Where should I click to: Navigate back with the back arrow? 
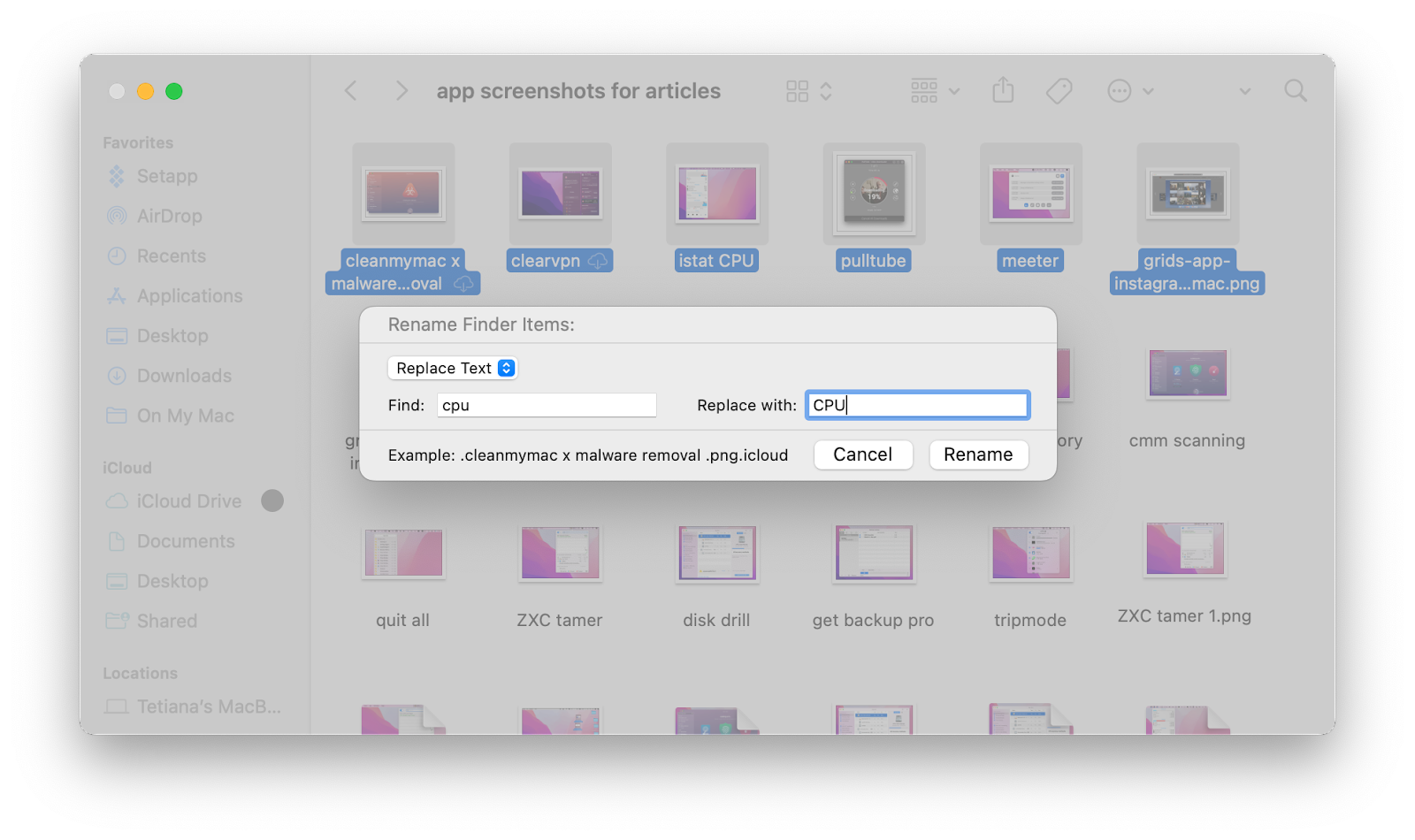[x=350, y=90]
